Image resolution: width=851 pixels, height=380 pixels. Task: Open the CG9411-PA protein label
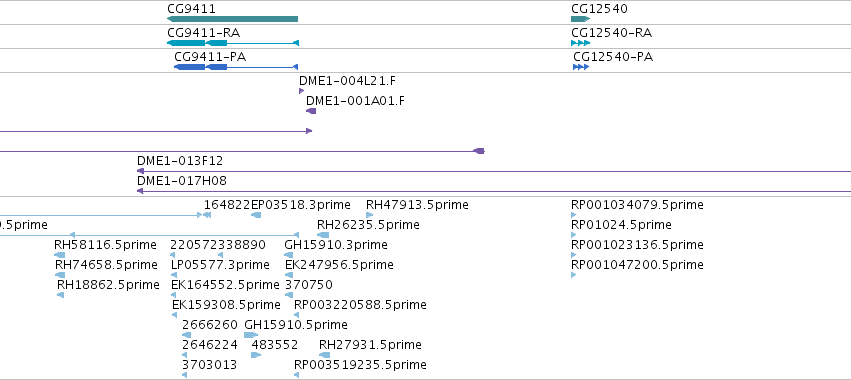[210, 56]
